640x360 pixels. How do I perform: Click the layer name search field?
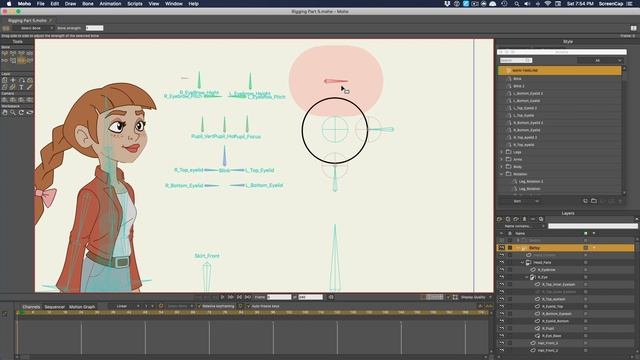[592, 226]
